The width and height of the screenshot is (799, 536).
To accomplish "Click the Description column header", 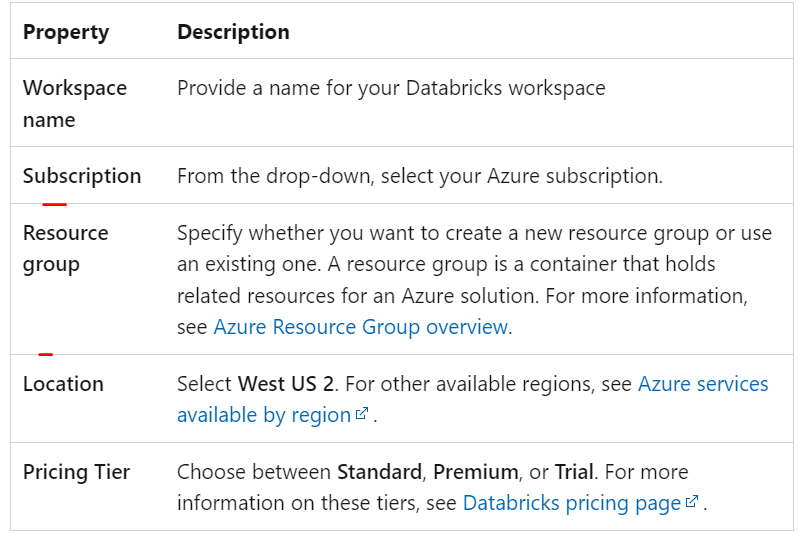I will (233, 32).
